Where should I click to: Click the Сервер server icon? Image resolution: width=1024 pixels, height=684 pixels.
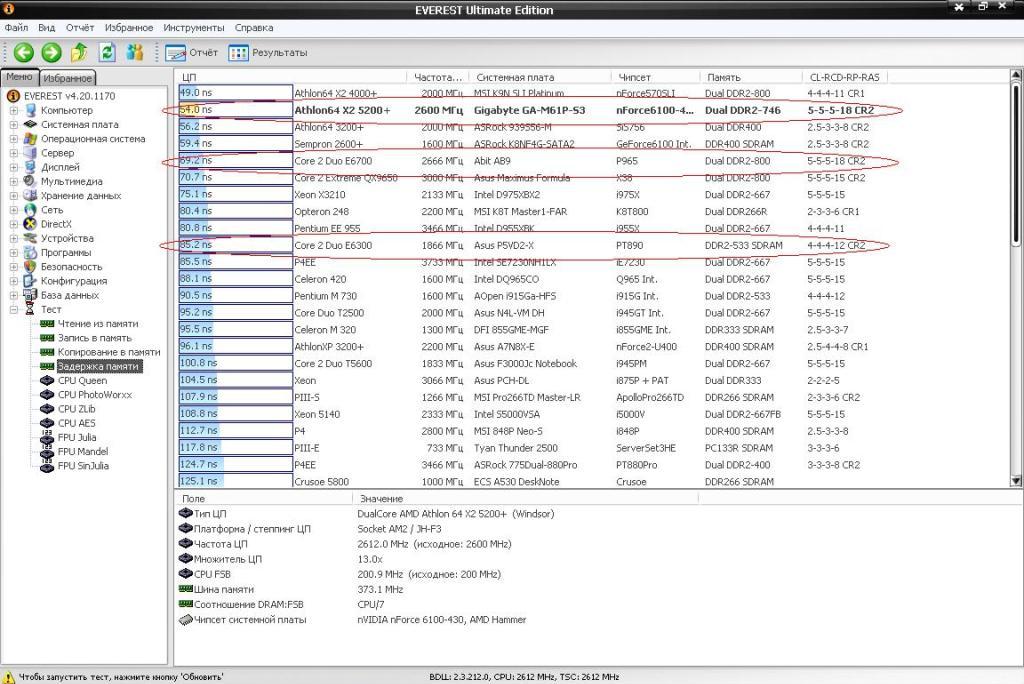(30, 153)
